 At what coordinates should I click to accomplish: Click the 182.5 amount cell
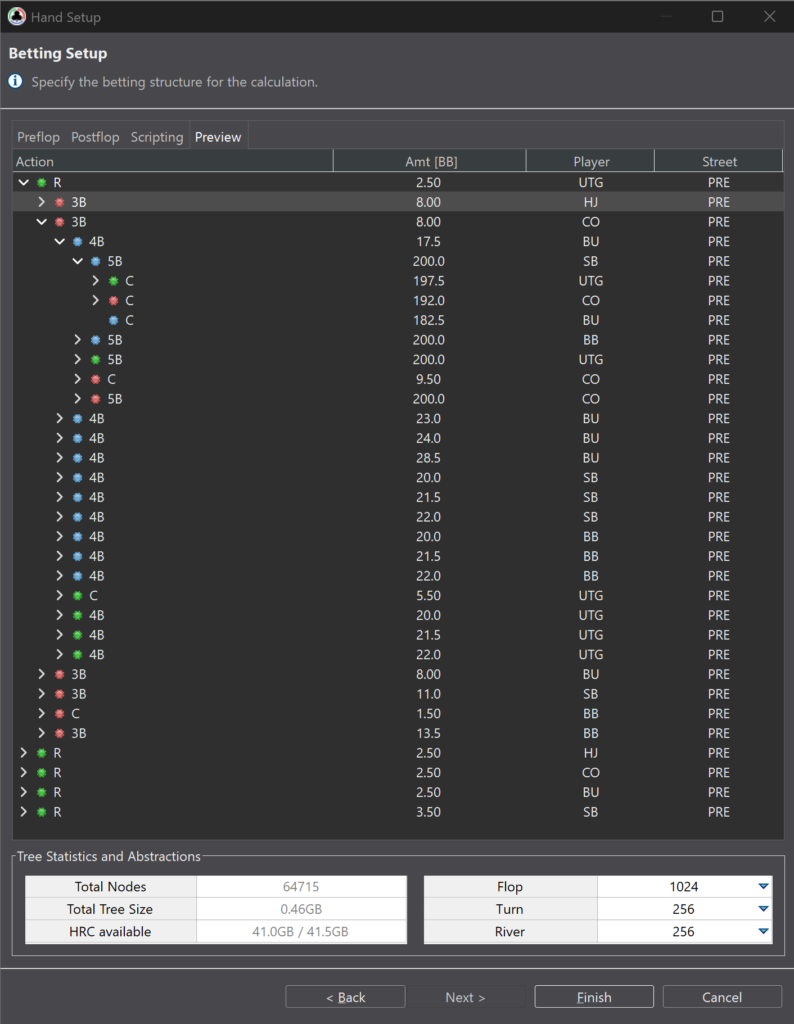point(428,320)
